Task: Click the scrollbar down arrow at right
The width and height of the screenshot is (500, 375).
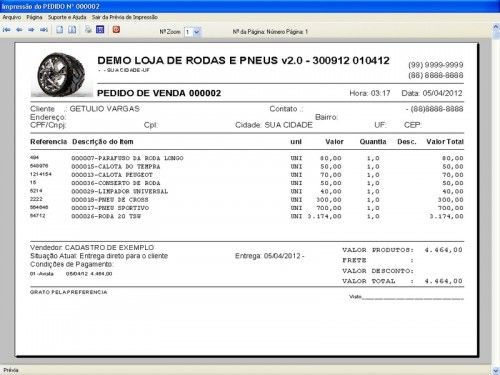Action: tap(496, 370)
